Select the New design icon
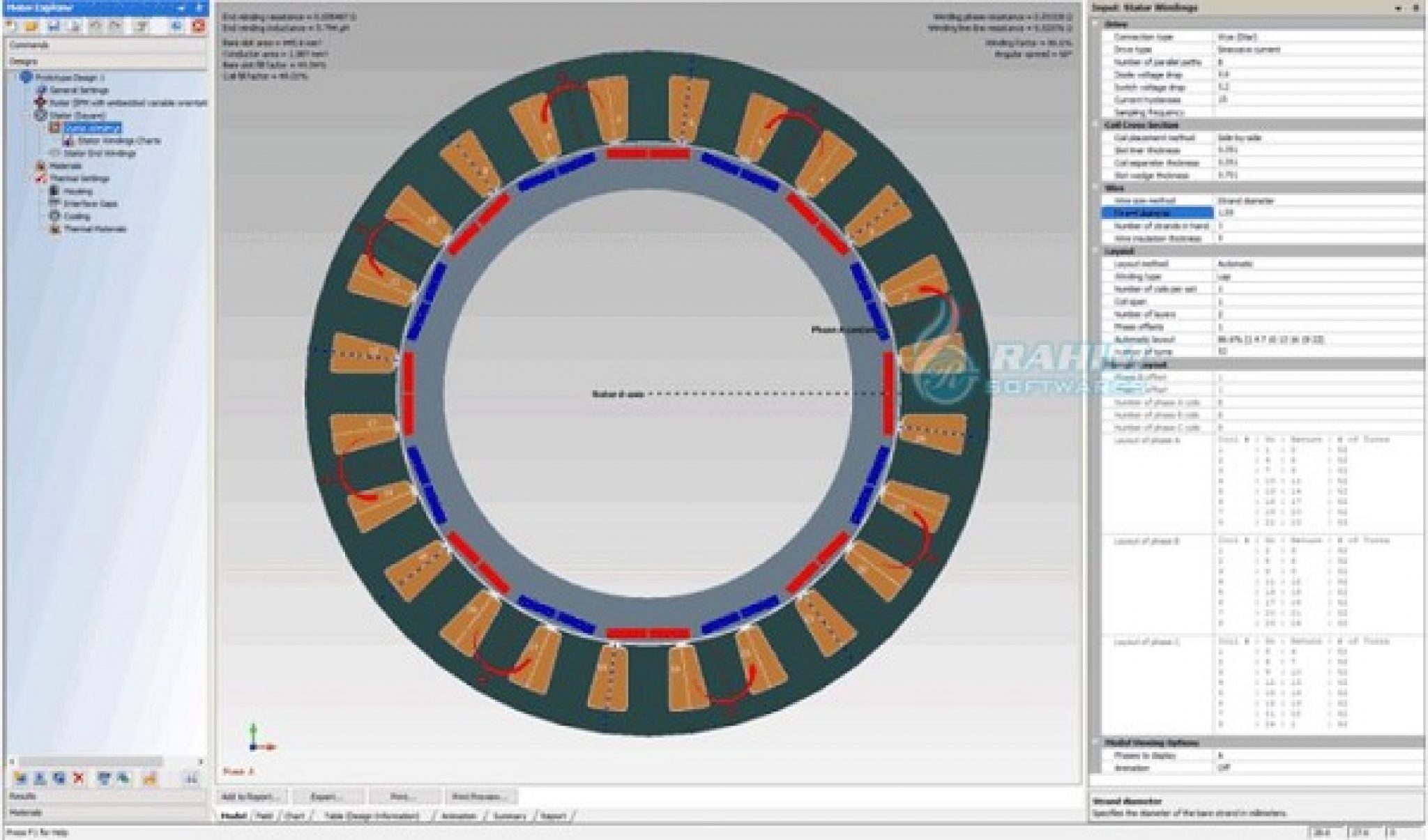This screenshot has height=840, width=1428. [11, 28]
